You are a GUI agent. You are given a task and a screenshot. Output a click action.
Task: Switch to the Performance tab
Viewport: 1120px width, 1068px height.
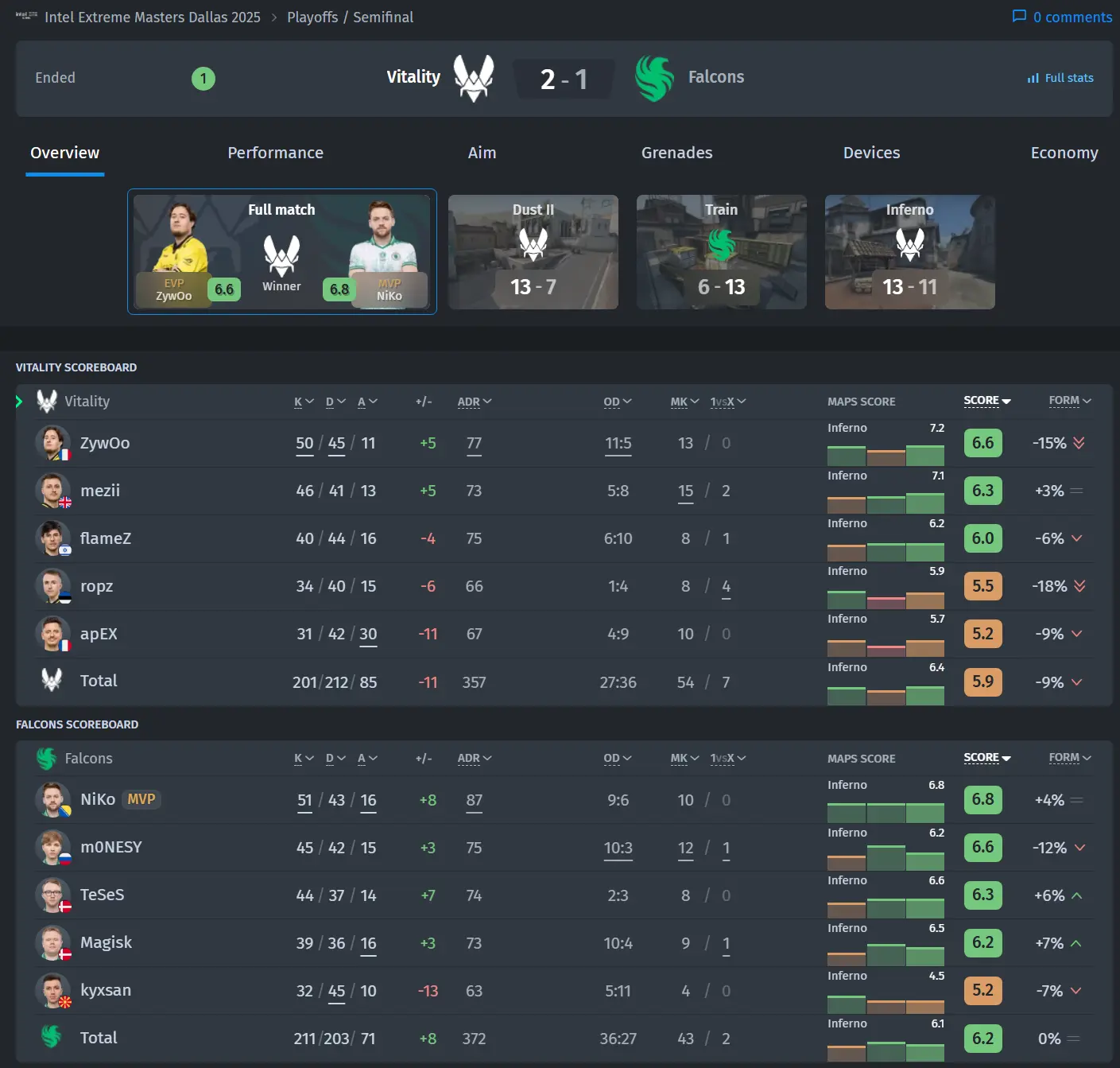(x=275, y=153)
